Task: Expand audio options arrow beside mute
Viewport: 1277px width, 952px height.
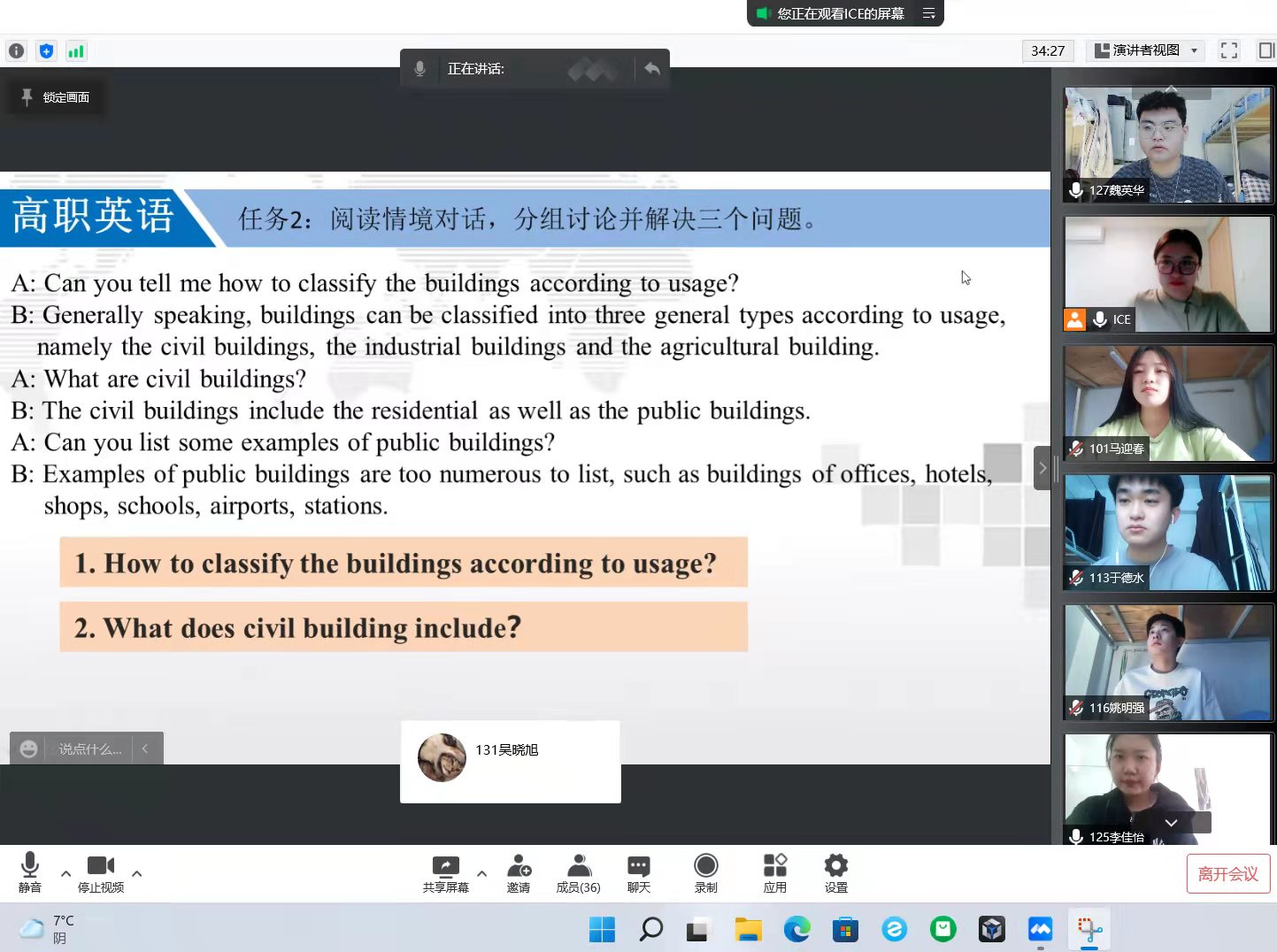Action: tap(65, 873)
